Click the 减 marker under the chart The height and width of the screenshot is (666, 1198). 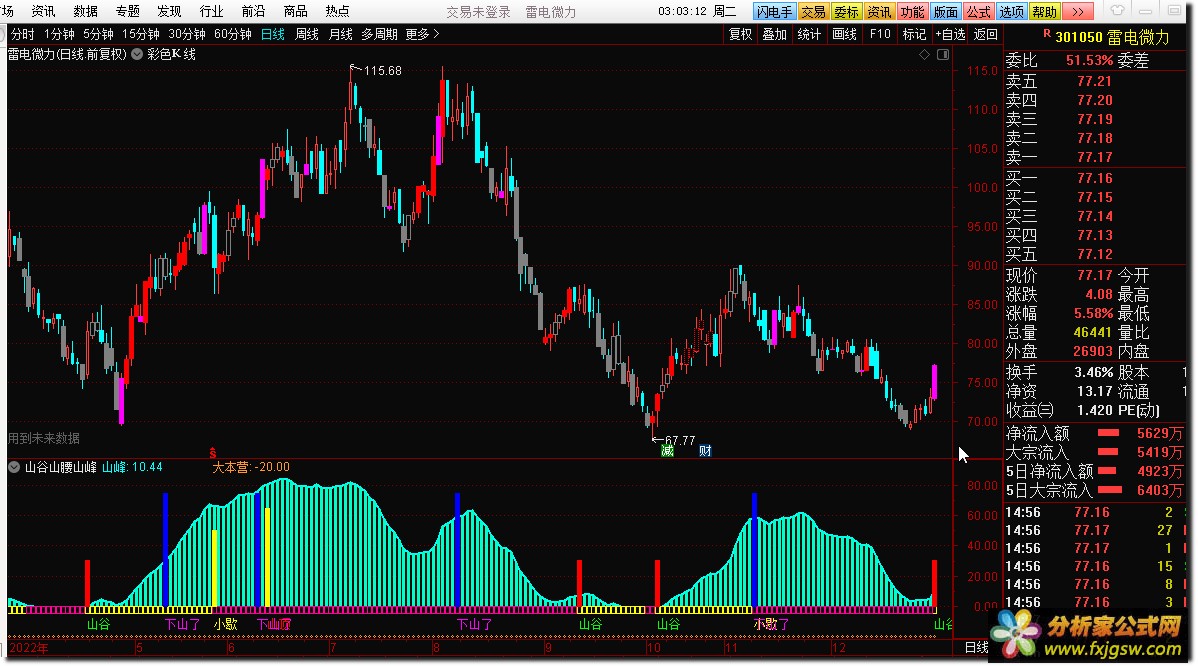pos(667,451)
